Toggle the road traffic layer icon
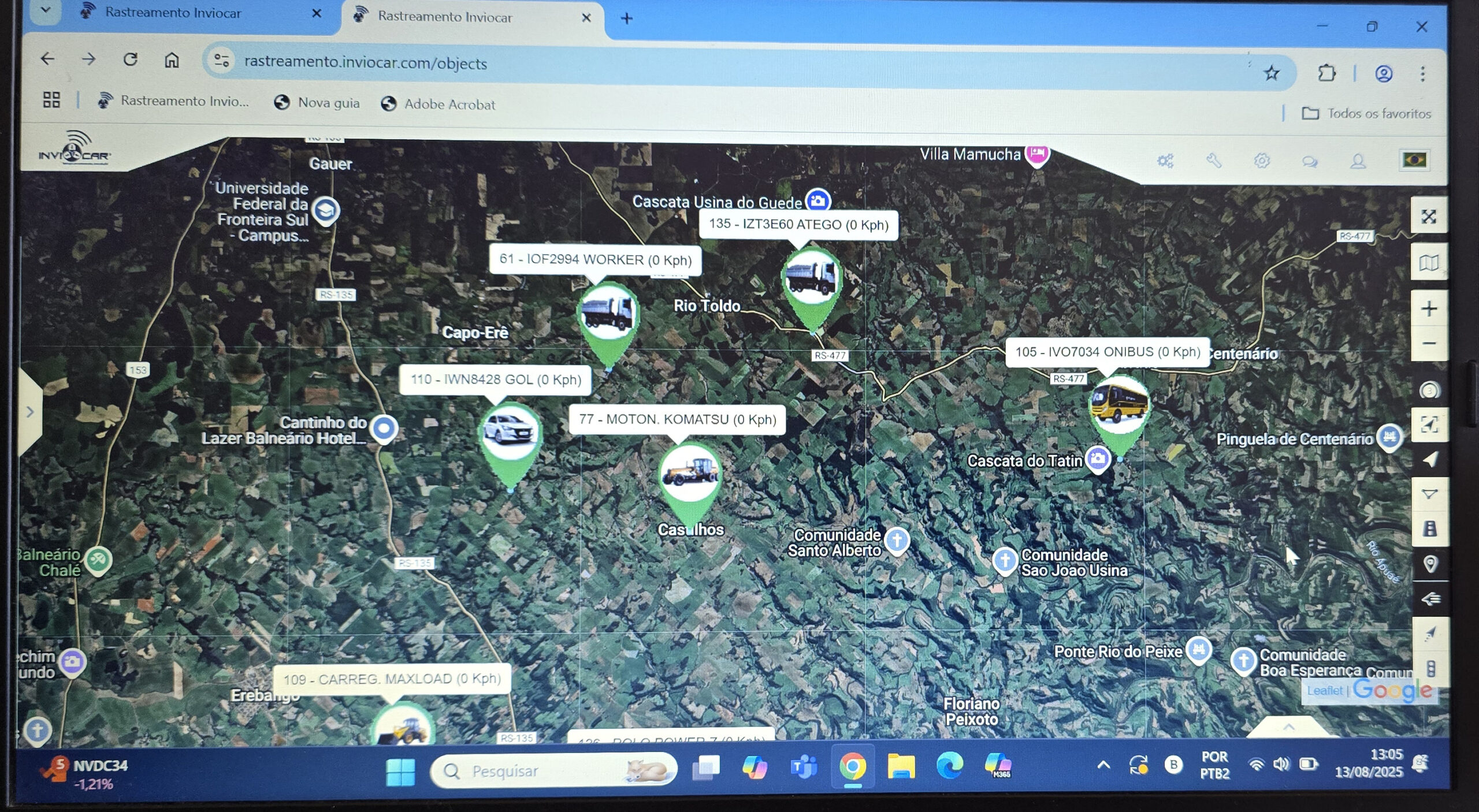The image size is (1479, 812). click(x=1429, y=529)
